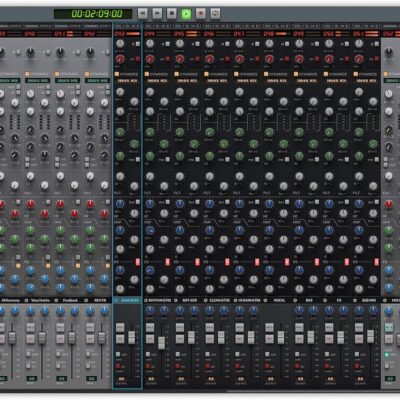Viewport: 400px width, 400px height.
Task: Click the fader handle on selected channel 043
Action: (132, 337)
